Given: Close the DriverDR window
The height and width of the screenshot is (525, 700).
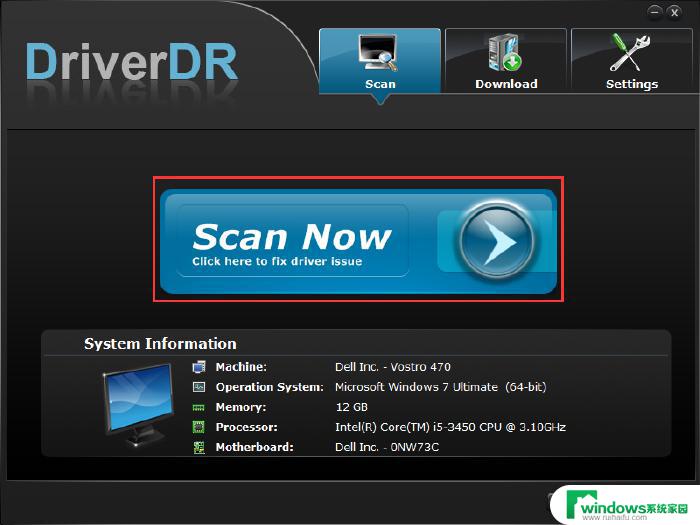Looking at the screenshot, I should coord(675,12).
